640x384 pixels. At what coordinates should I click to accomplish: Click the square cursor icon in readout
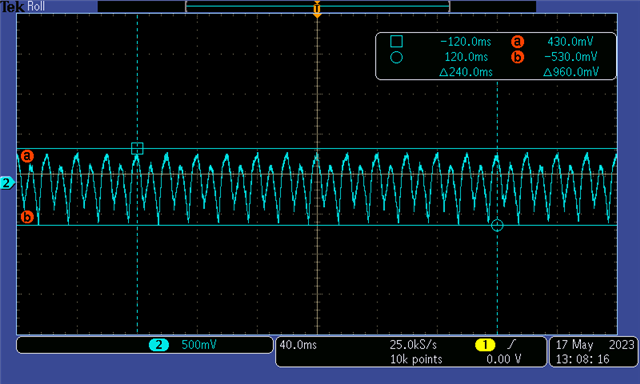point(396,41)
